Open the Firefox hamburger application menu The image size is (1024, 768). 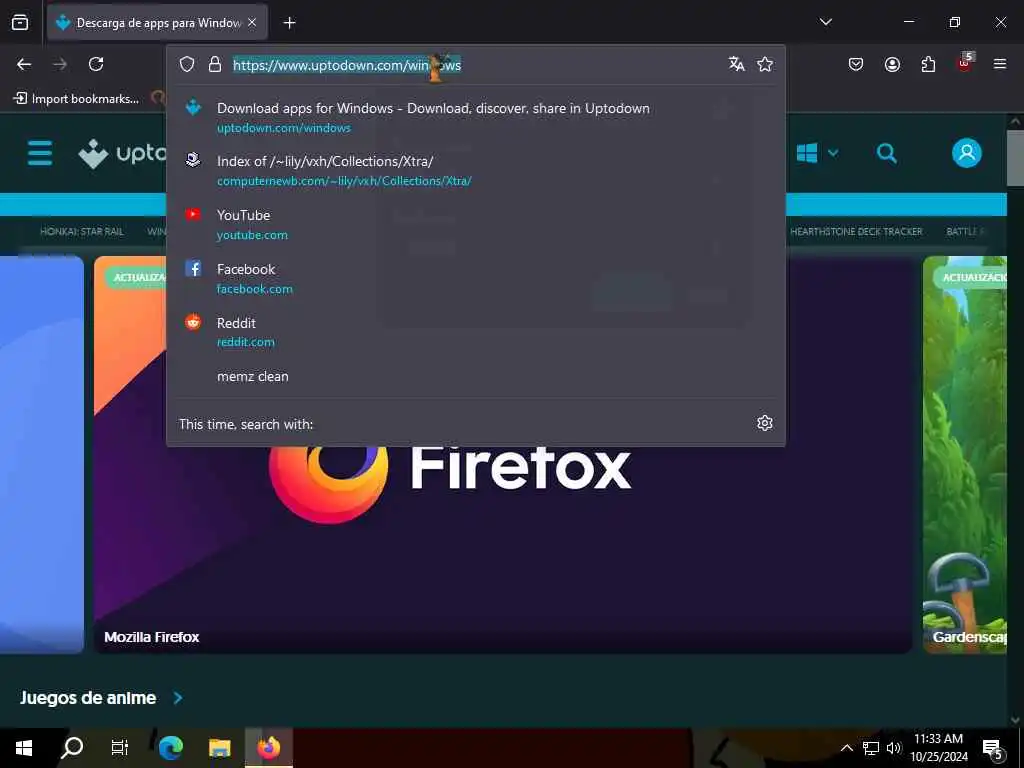[x=1000, y=64]
